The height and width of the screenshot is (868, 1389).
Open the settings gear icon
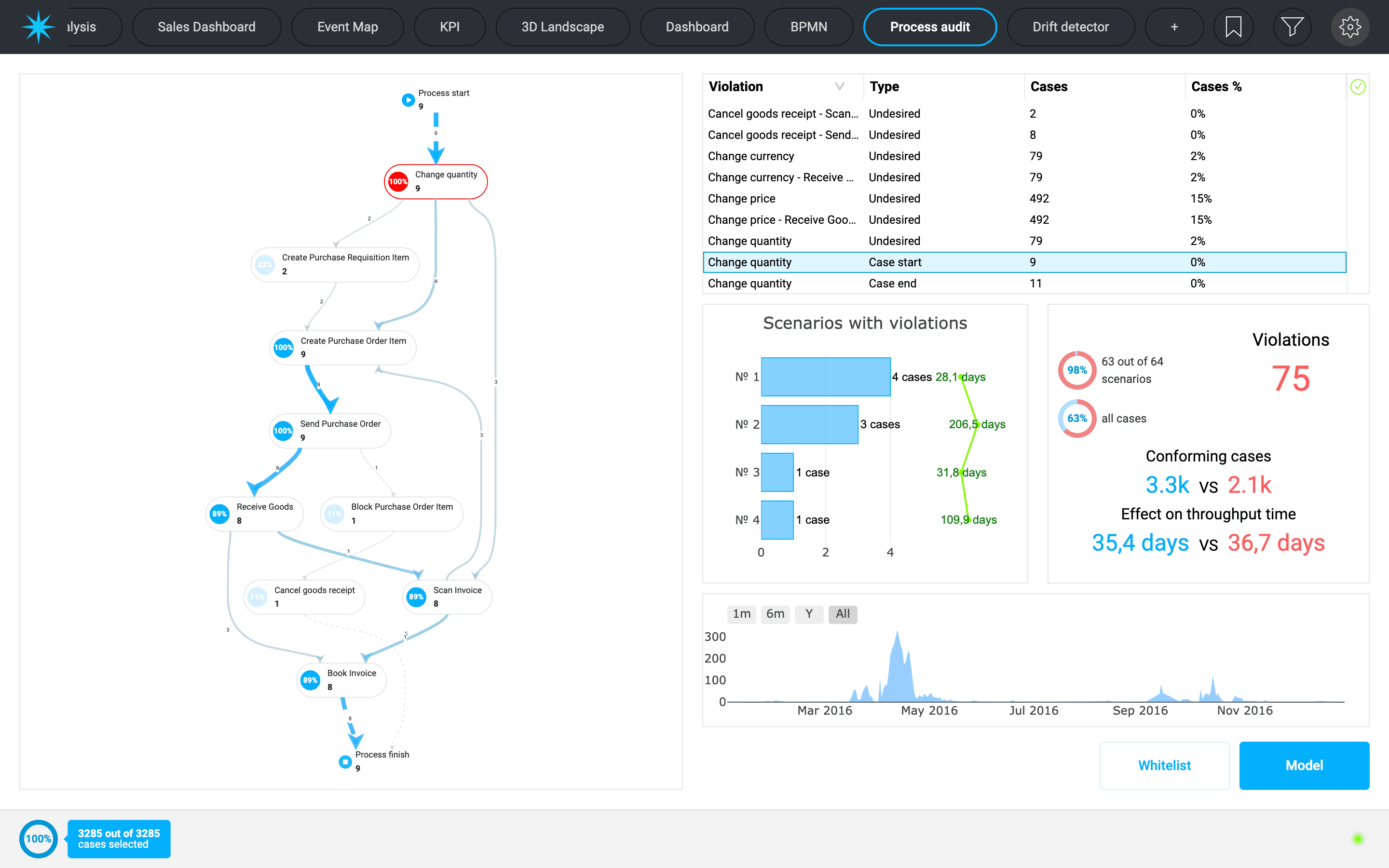[x=1350, y=27]
